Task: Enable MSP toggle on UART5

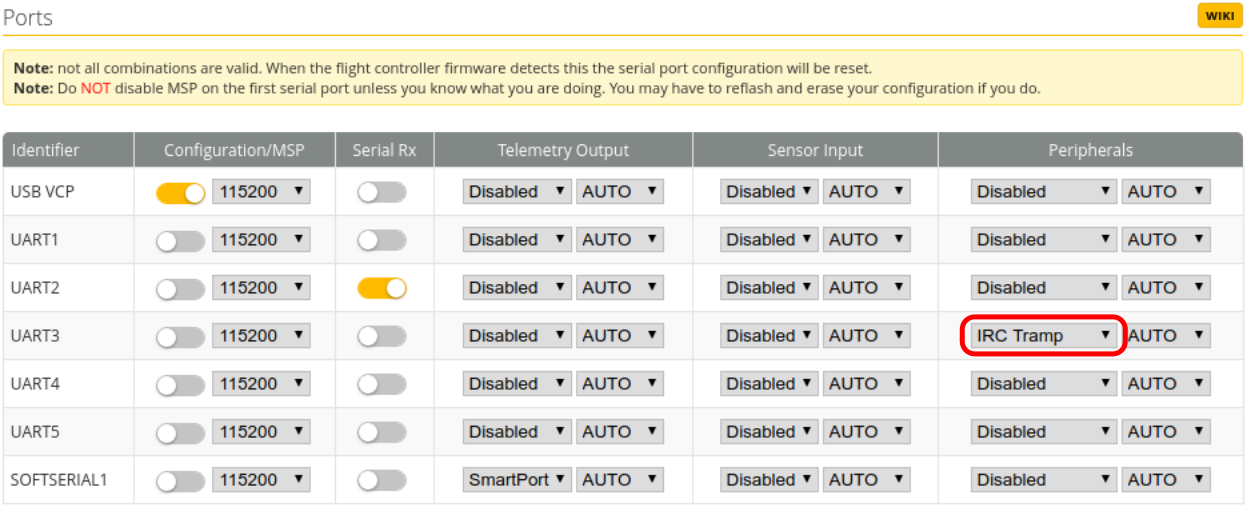Action: coord(180,432)
